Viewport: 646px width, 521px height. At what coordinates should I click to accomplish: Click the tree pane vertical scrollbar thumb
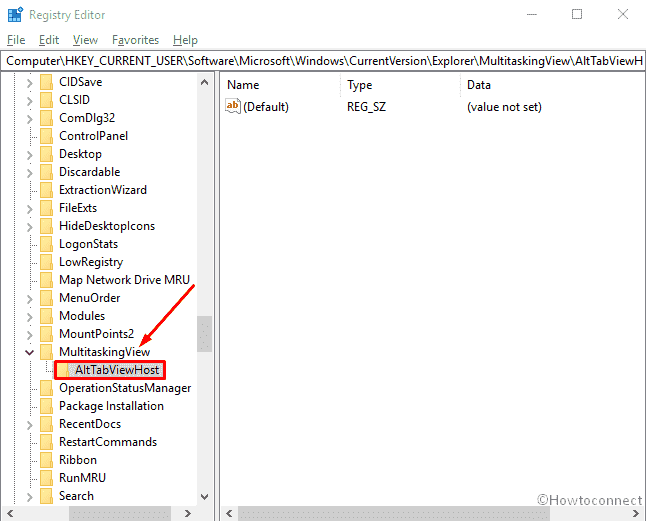pos(204,334)
